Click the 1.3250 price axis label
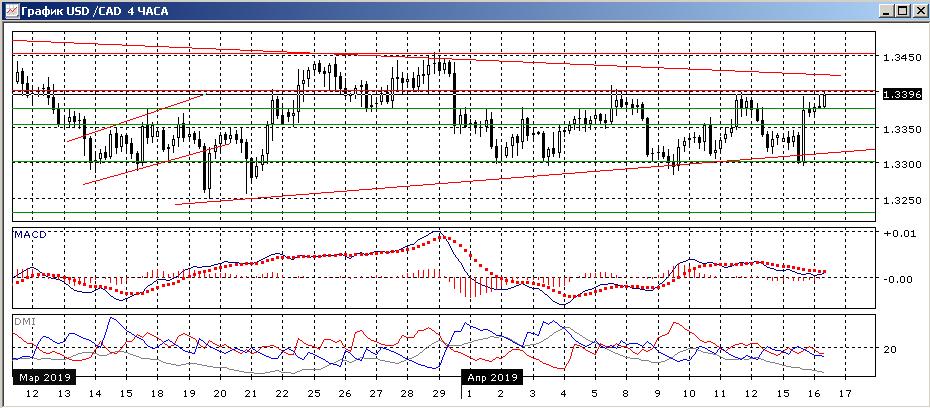 900,200
